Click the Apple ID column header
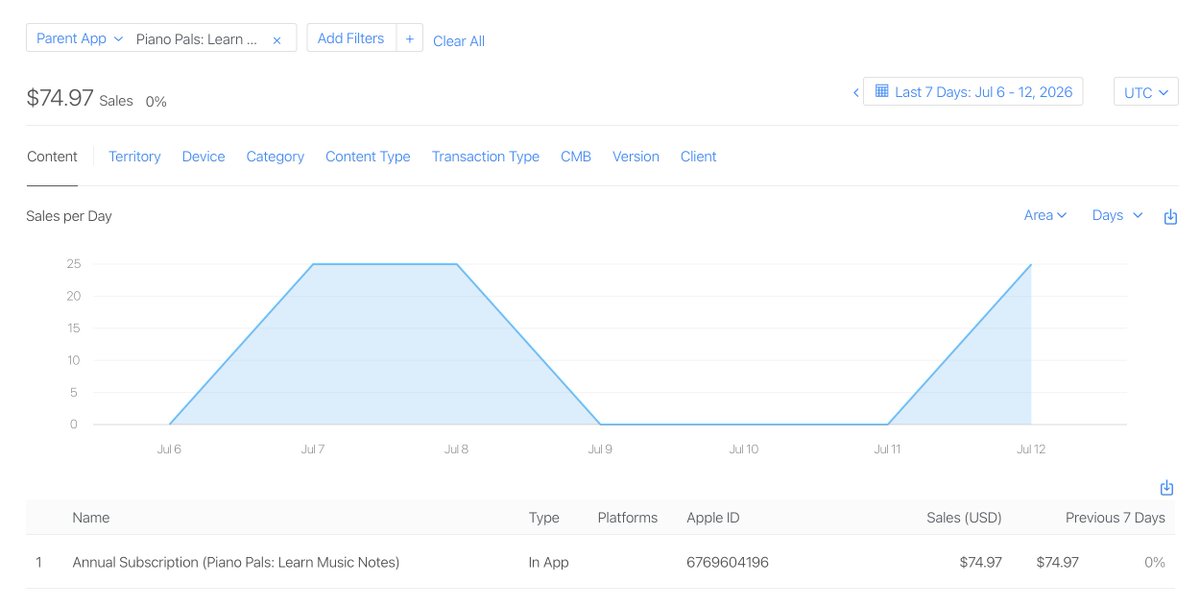 click(x=713, y=517)
